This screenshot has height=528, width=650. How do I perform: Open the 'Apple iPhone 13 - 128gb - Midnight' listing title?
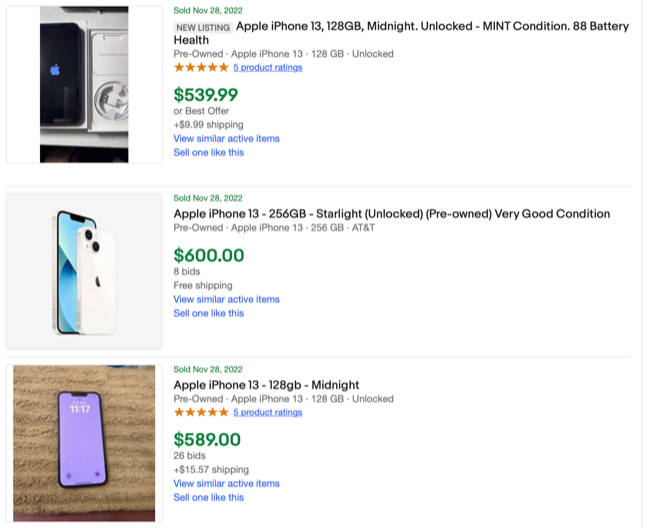coord(266,385)
